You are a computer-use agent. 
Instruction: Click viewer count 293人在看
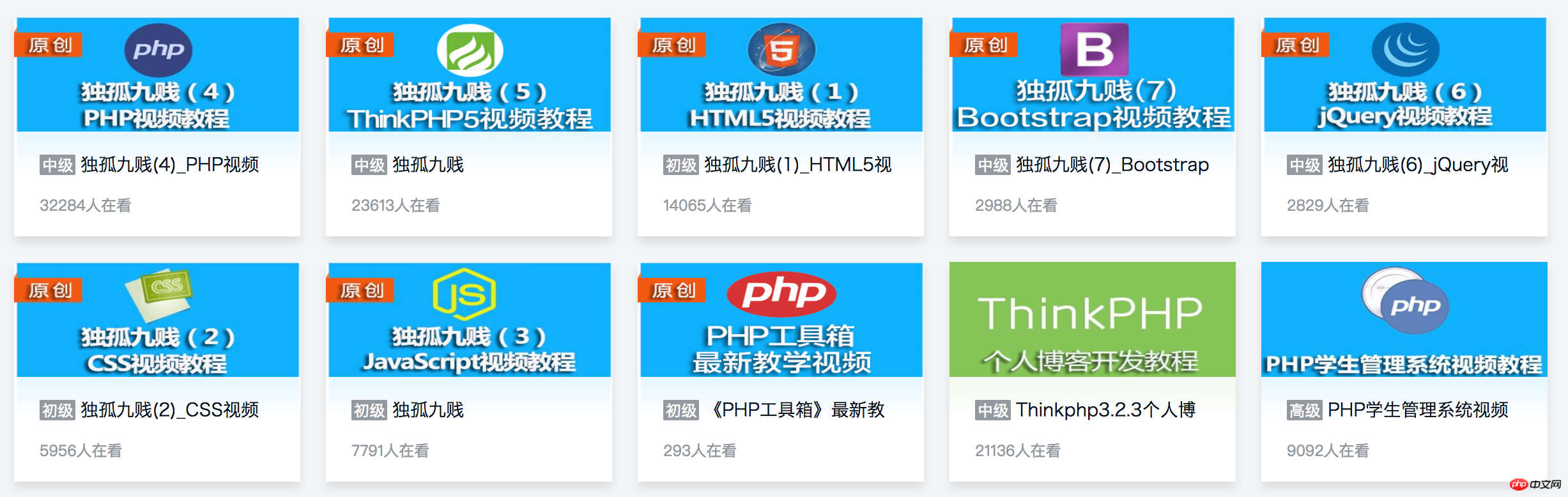coord(700,451)
